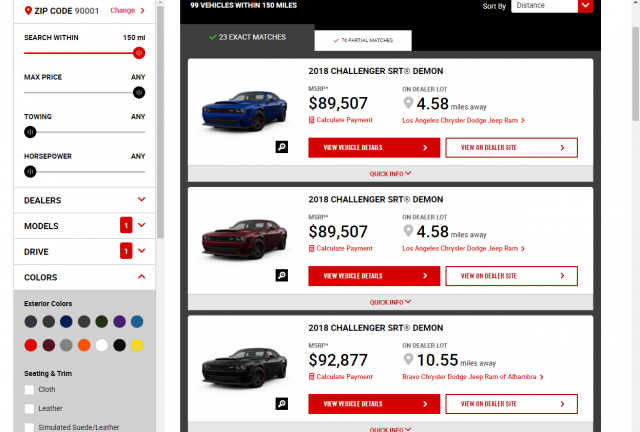Pick the yellow exterior color swatch
640x432 pixels.
pyautogui.click(x=137, y=345)
